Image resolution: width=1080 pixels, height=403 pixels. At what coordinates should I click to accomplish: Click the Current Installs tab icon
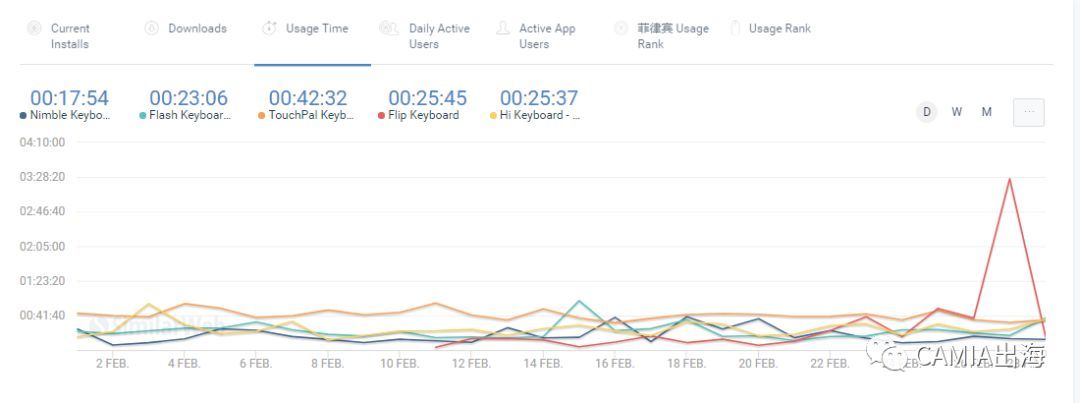tap(34, 29)
